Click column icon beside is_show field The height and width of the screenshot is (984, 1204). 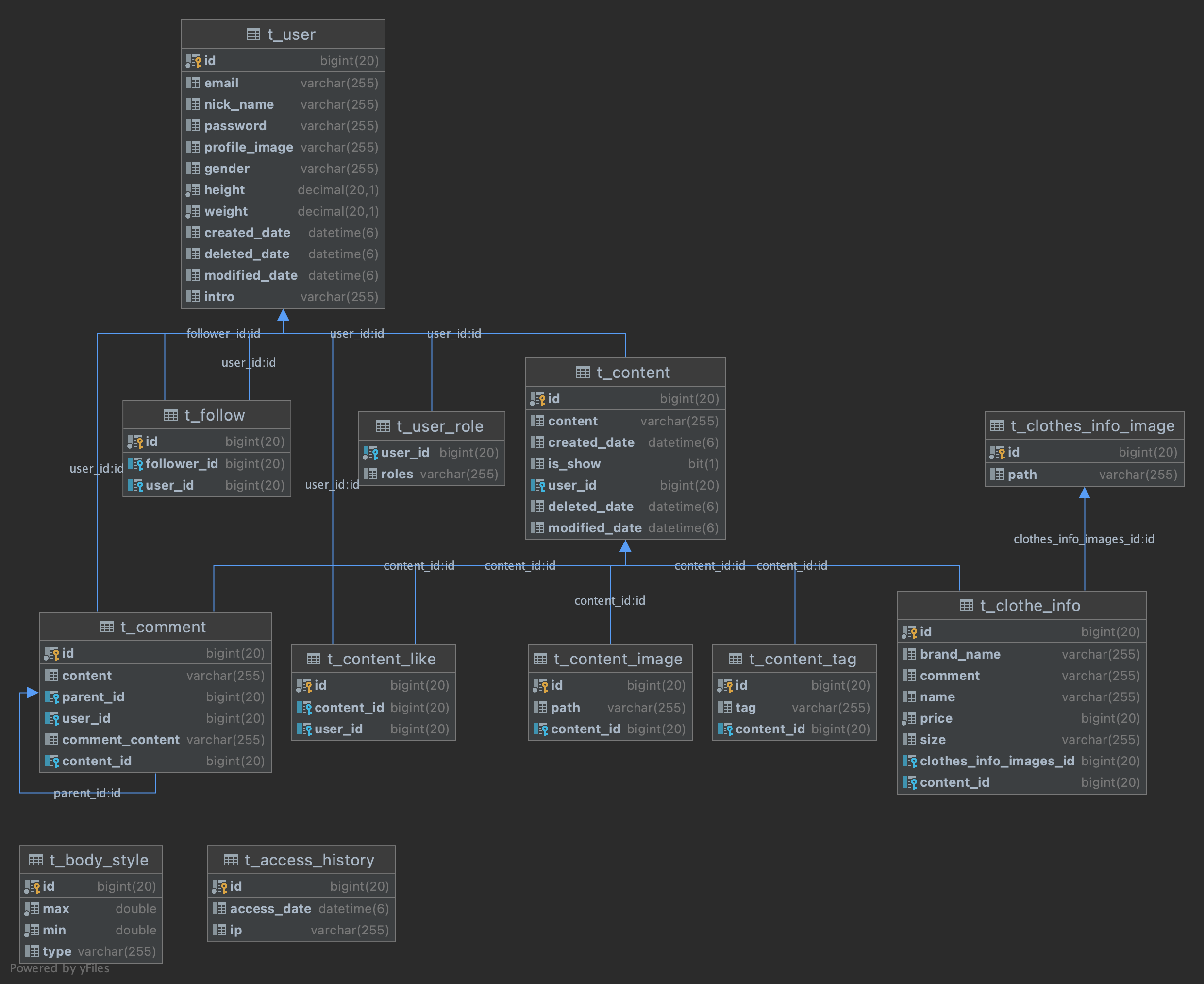tap(537, 464)
